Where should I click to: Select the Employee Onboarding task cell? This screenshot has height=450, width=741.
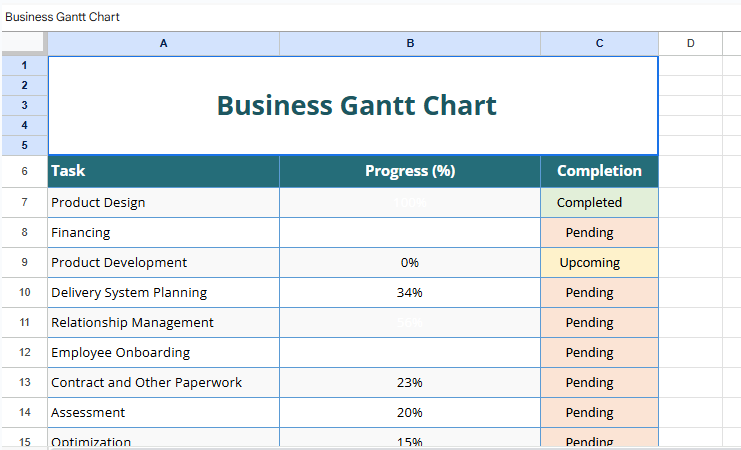click(163, 353)
